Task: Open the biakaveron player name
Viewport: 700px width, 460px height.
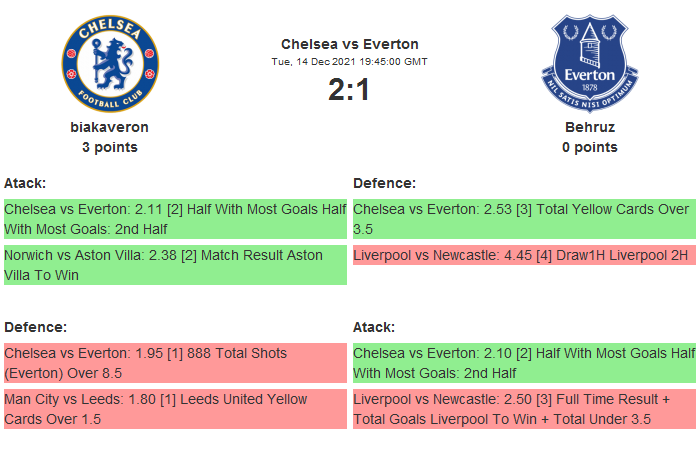Action: click(110, 127)
